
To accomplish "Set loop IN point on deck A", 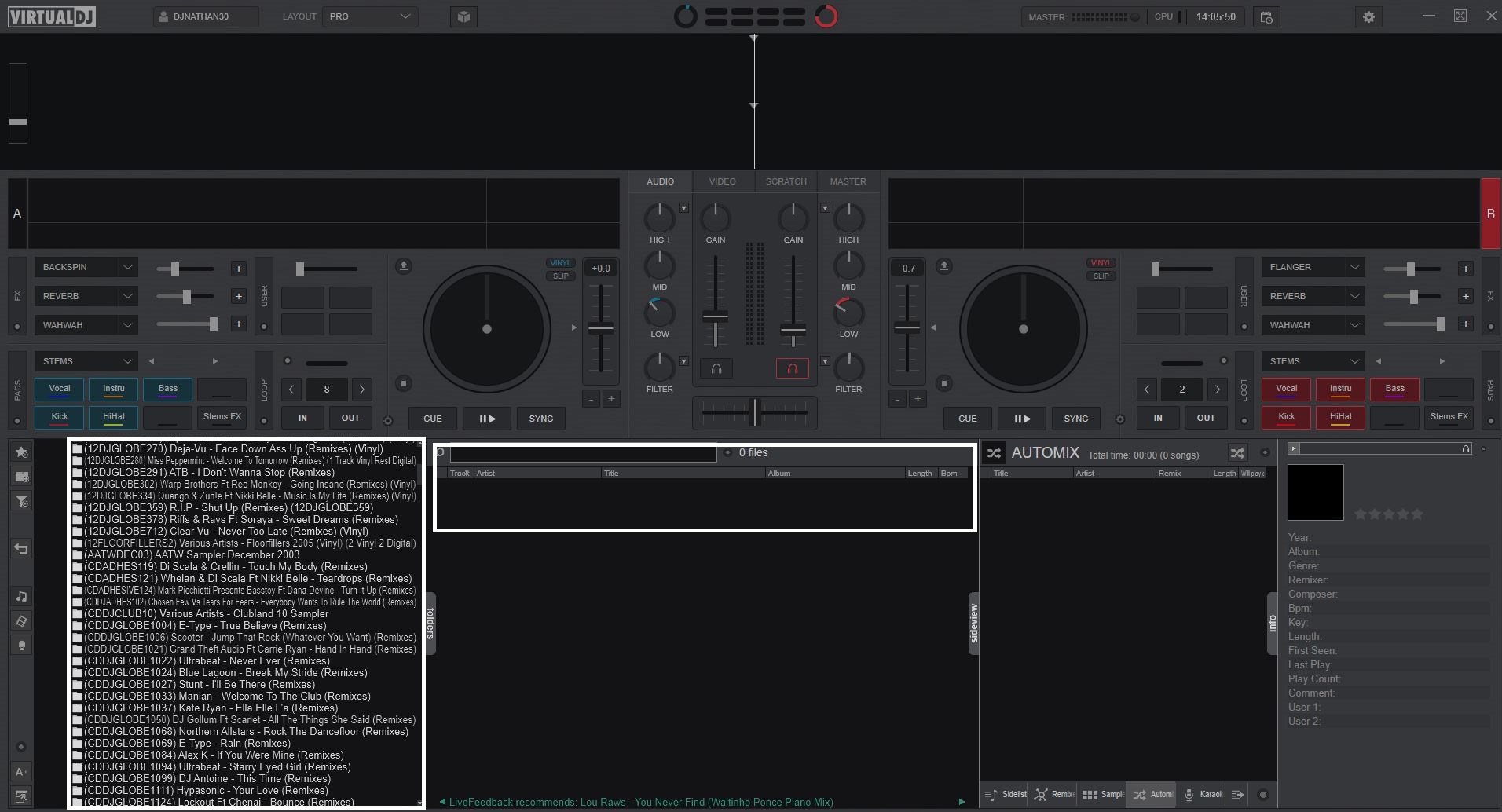I will tap(302, 418).
